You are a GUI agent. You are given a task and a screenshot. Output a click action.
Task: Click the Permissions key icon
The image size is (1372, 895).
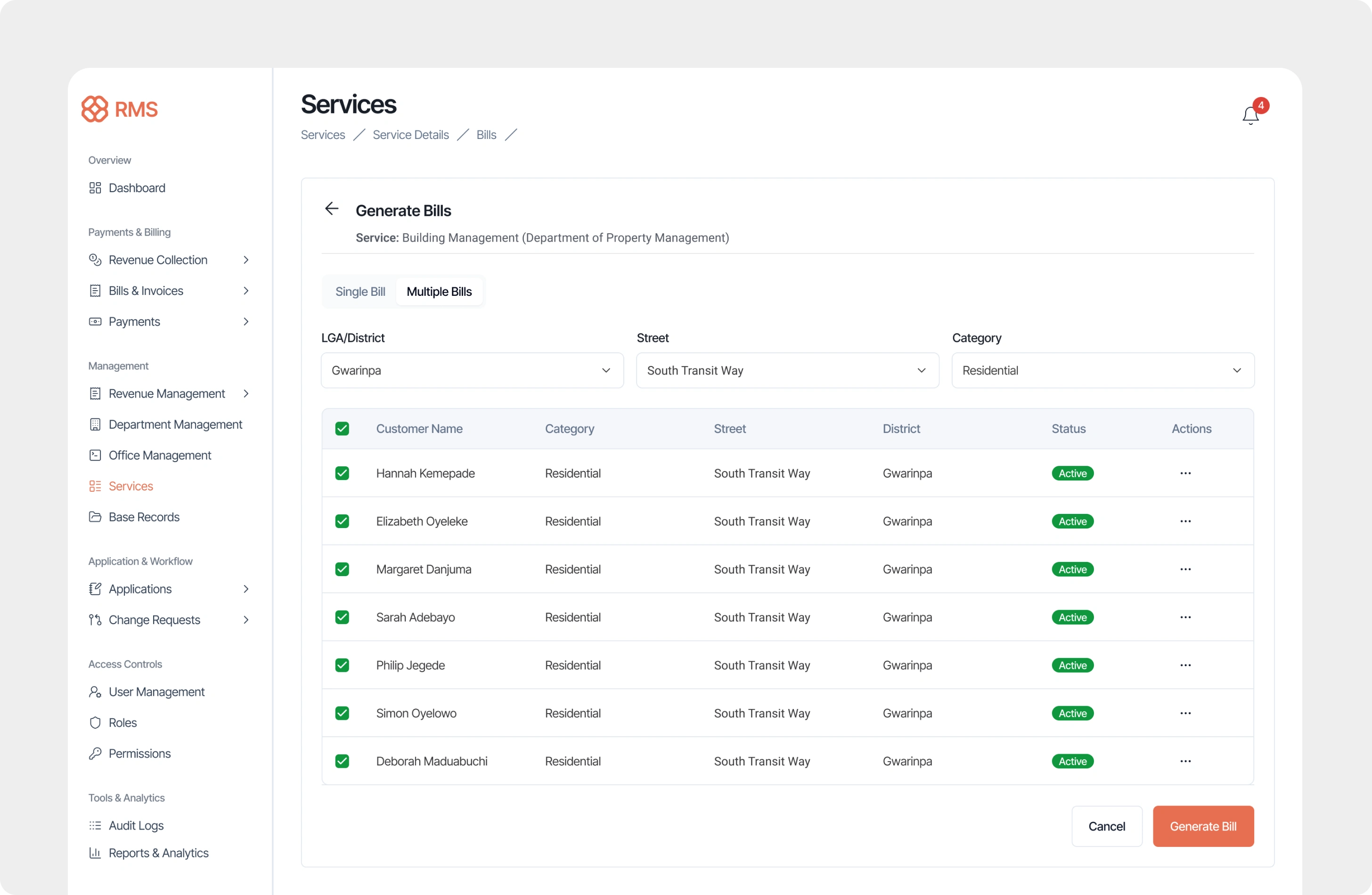(x=95, y=753)
